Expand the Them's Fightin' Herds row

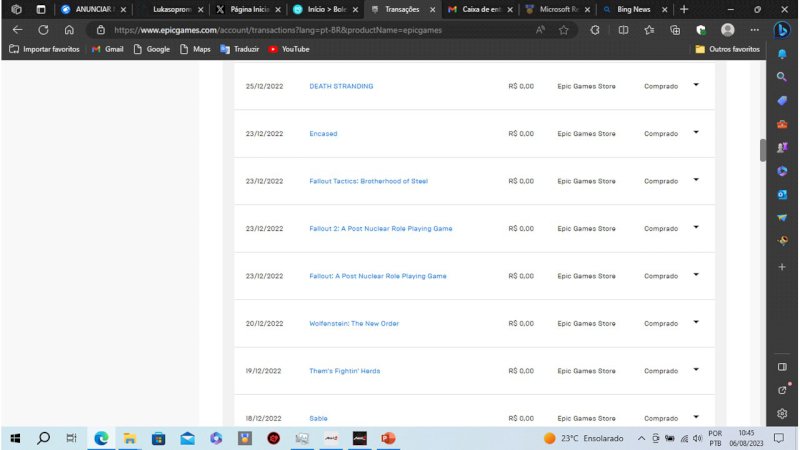pos(696,370)
